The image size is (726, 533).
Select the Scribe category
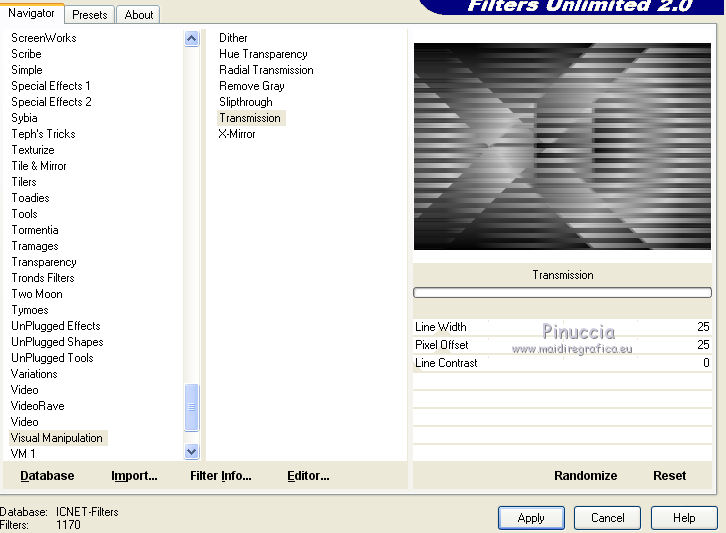coord(26,54)
